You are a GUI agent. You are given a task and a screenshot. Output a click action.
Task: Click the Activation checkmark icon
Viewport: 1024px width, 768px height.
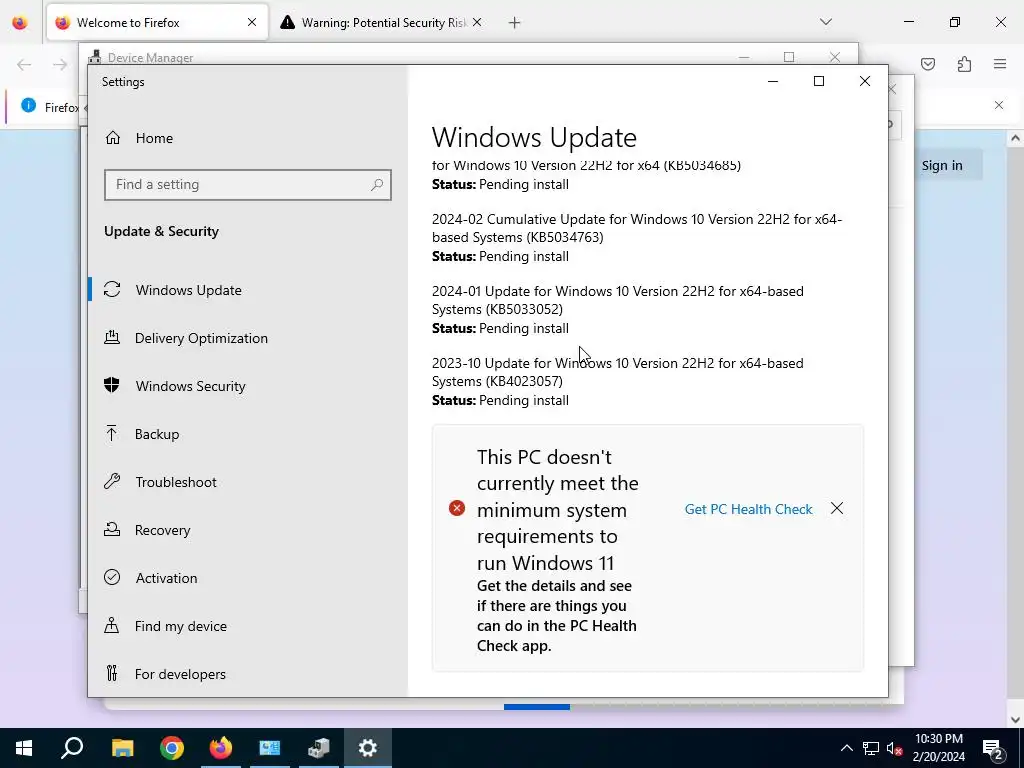pyautogui.click(x=112, y=577)
